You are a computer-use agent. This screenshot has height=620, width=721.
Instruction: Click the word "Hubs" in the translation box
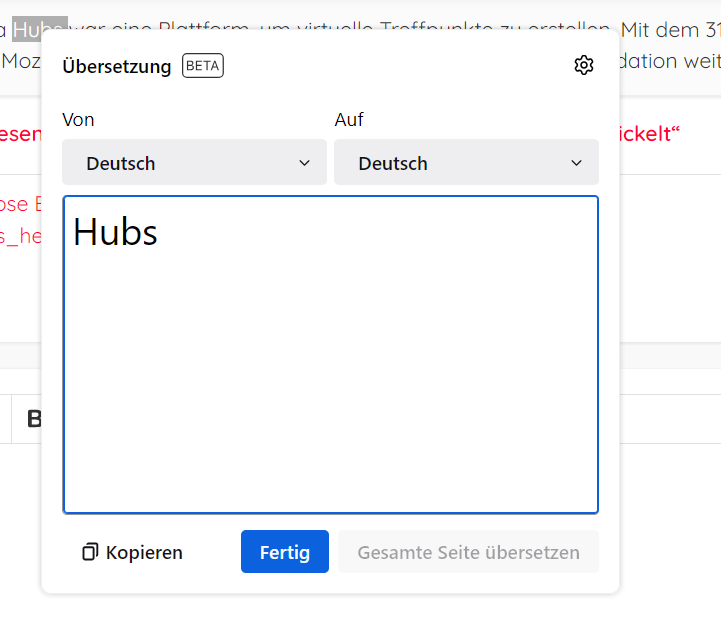pos(116,232)
